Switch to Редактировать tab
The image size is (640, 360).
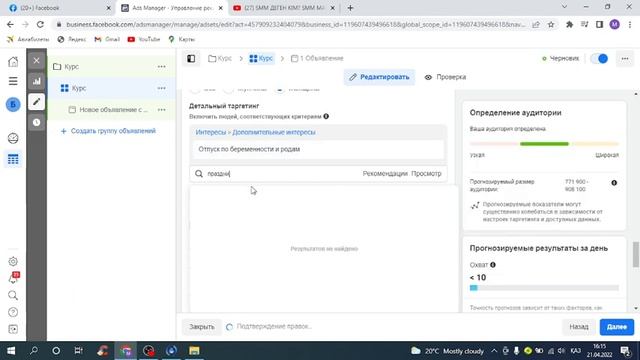379,77
